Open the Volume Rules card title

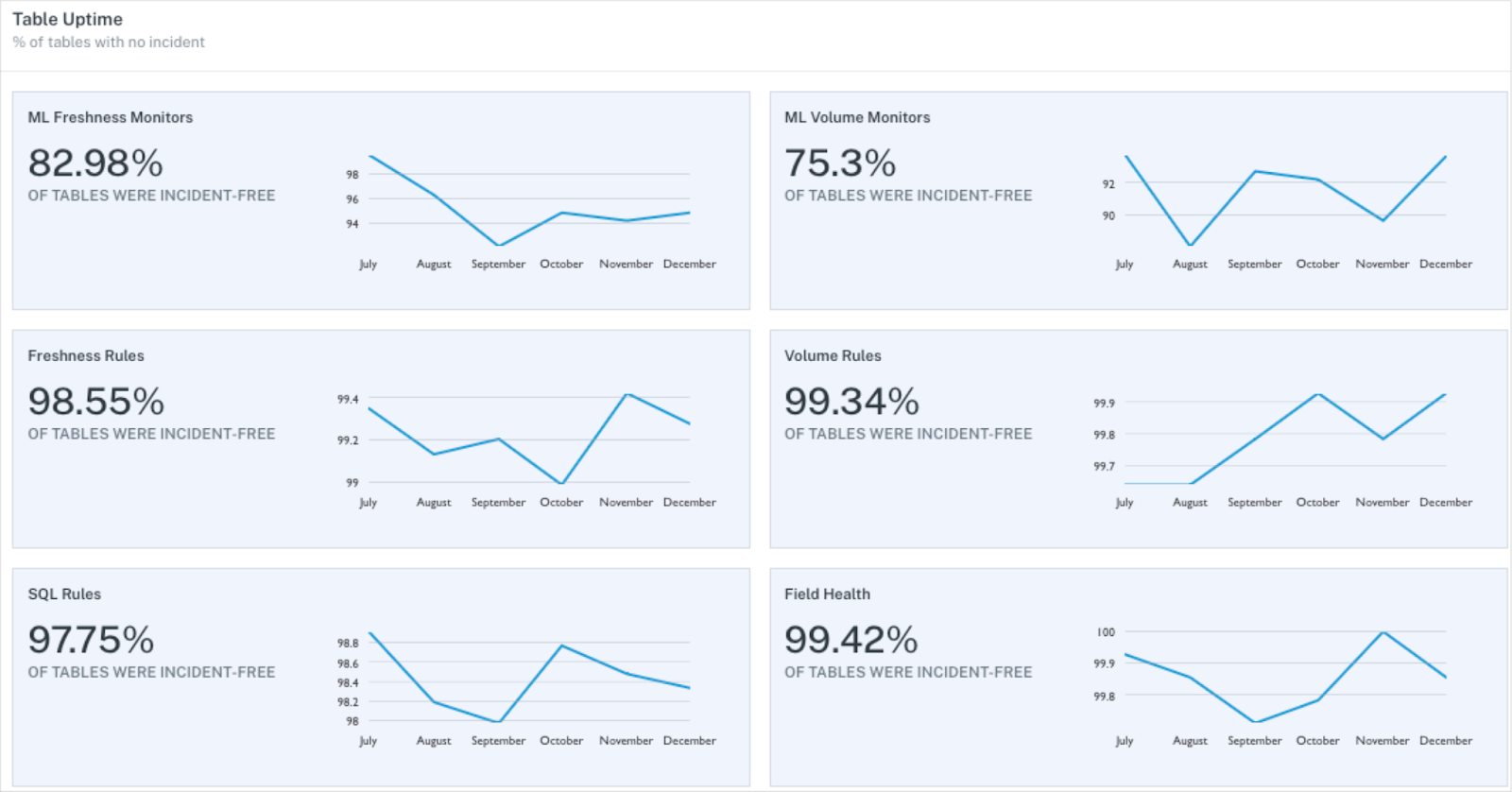point(833,355)
